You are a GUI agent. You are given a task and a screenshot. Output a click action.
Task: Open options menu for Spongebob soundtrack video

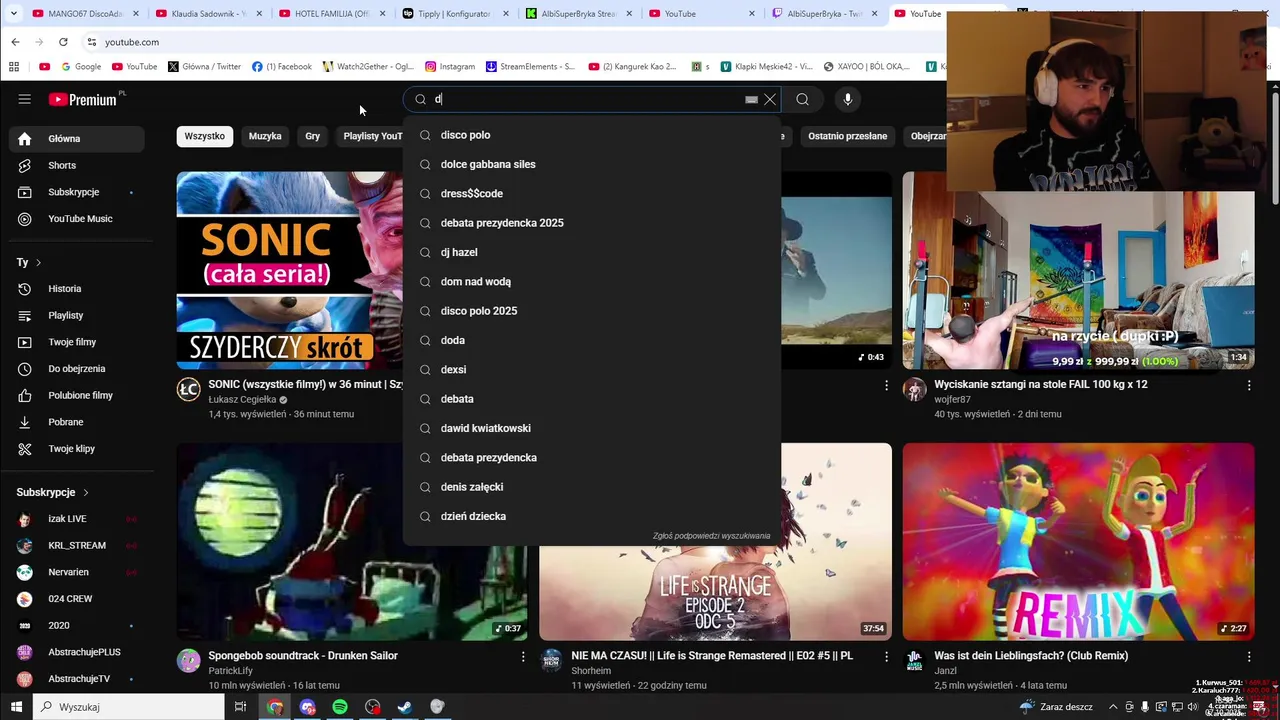(523, 657)
